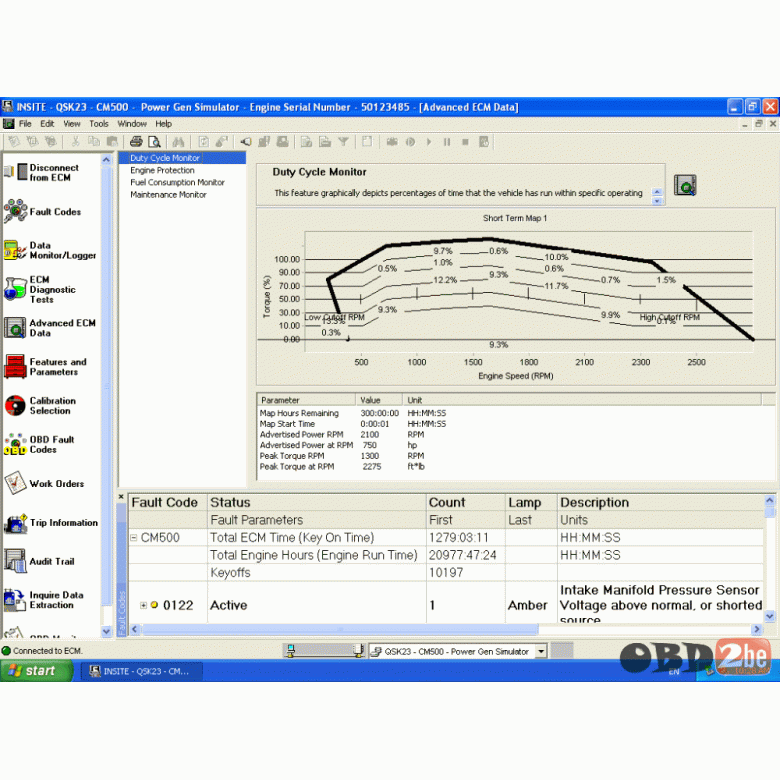Click the Copy toolbar icon
The image size is (780, 780).
[x=94, y=142]
